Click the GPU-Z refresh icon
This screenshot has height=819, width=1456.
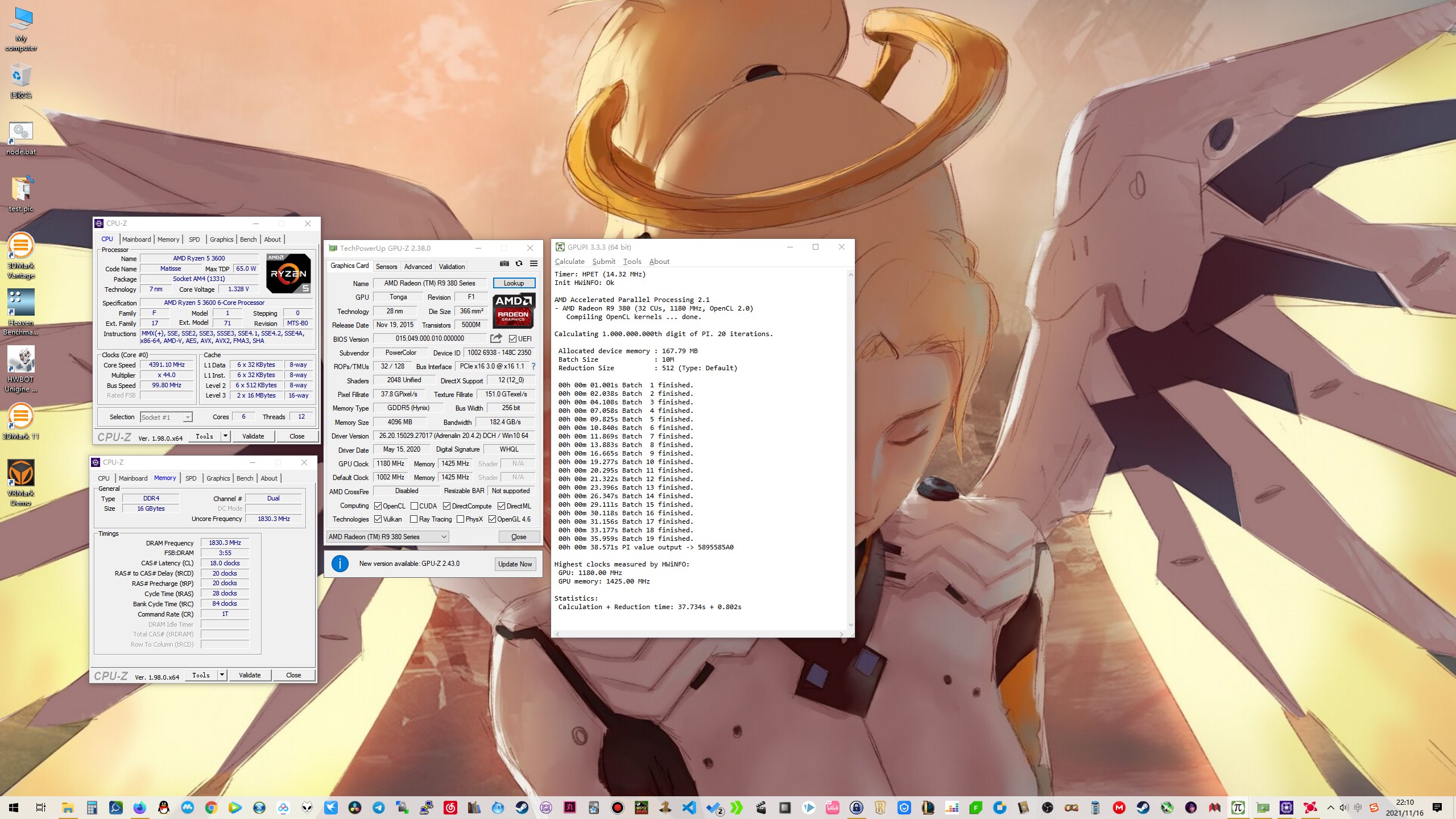click(519, 263)
